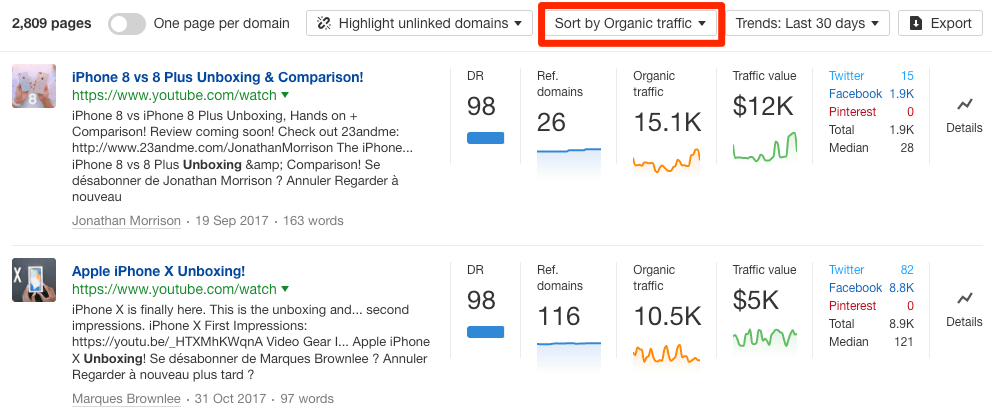
Task: Click author Jonathan Morrison
Action: tap(126, 221)
